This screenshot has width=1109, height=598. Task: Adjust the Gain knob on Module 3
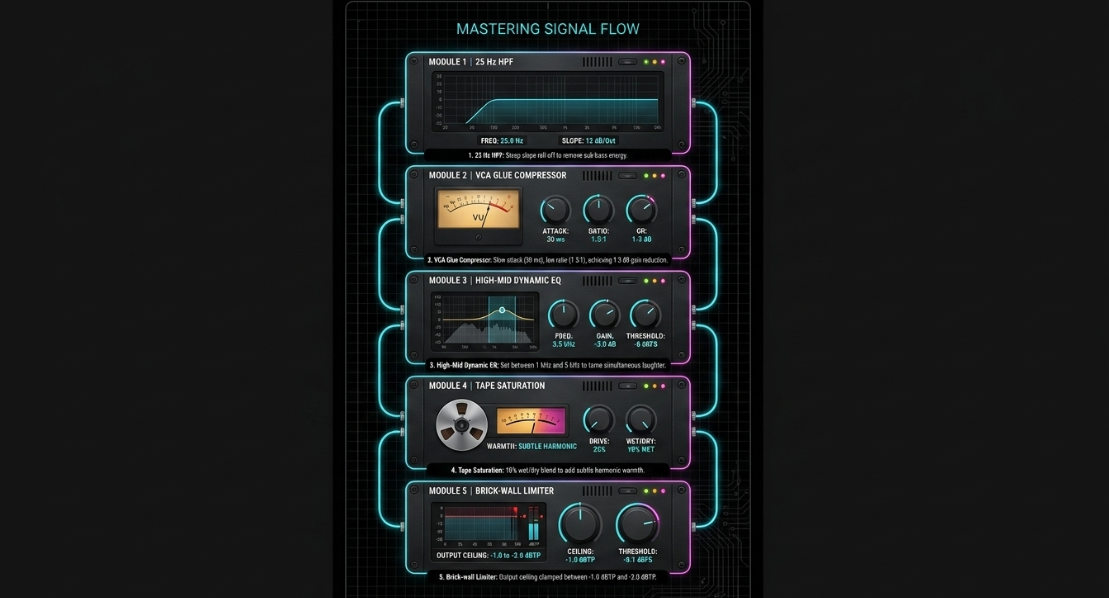(x=605, y=315)
